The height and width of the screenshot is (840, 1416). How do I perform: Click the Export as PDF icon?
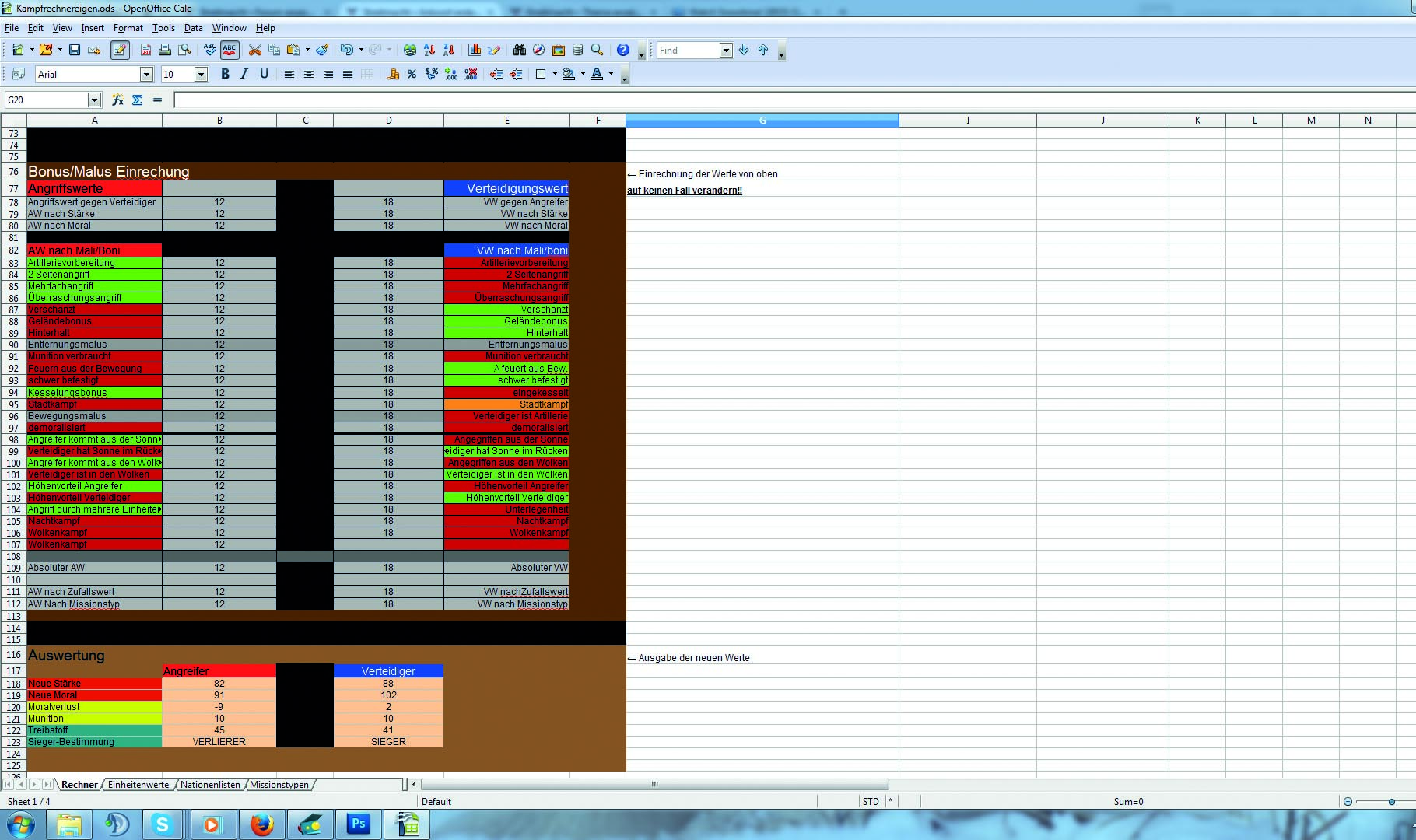(145, 51)
